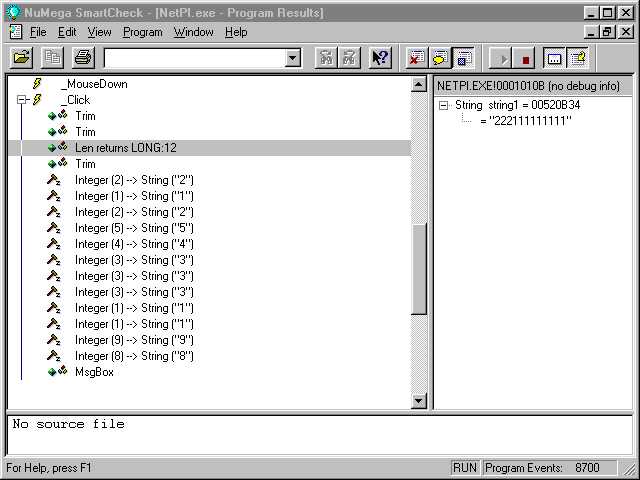Select the "222111111111" string value
Viewport: 640px width, 480px height.
pos(530,121)
